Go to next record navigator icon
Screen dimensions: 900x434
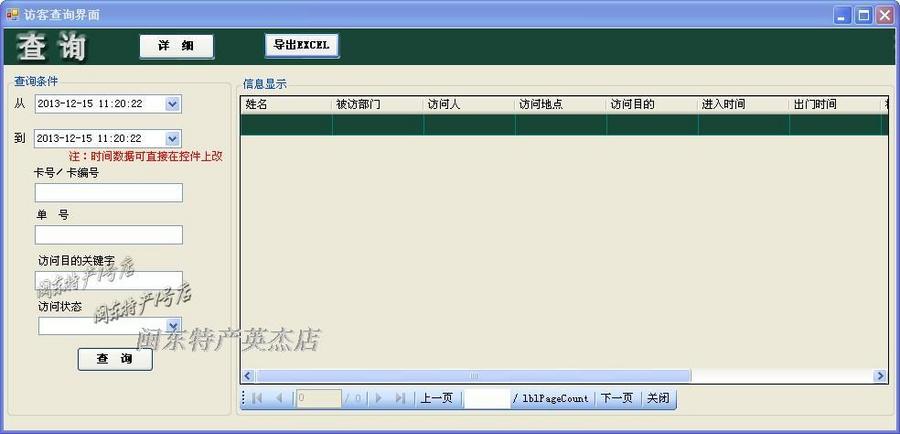(378, 398)
